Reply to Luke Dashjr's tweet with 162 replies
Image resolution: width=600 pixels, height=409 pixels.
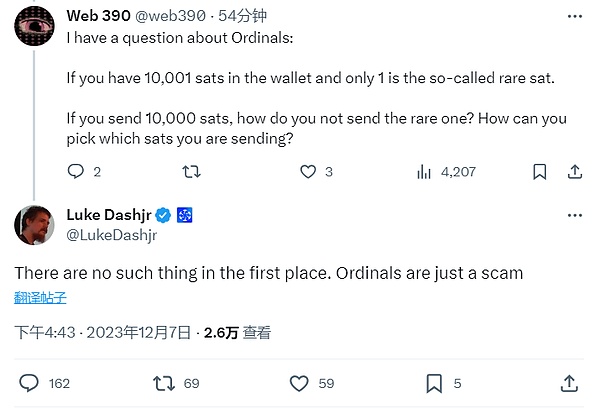point(30,383)
